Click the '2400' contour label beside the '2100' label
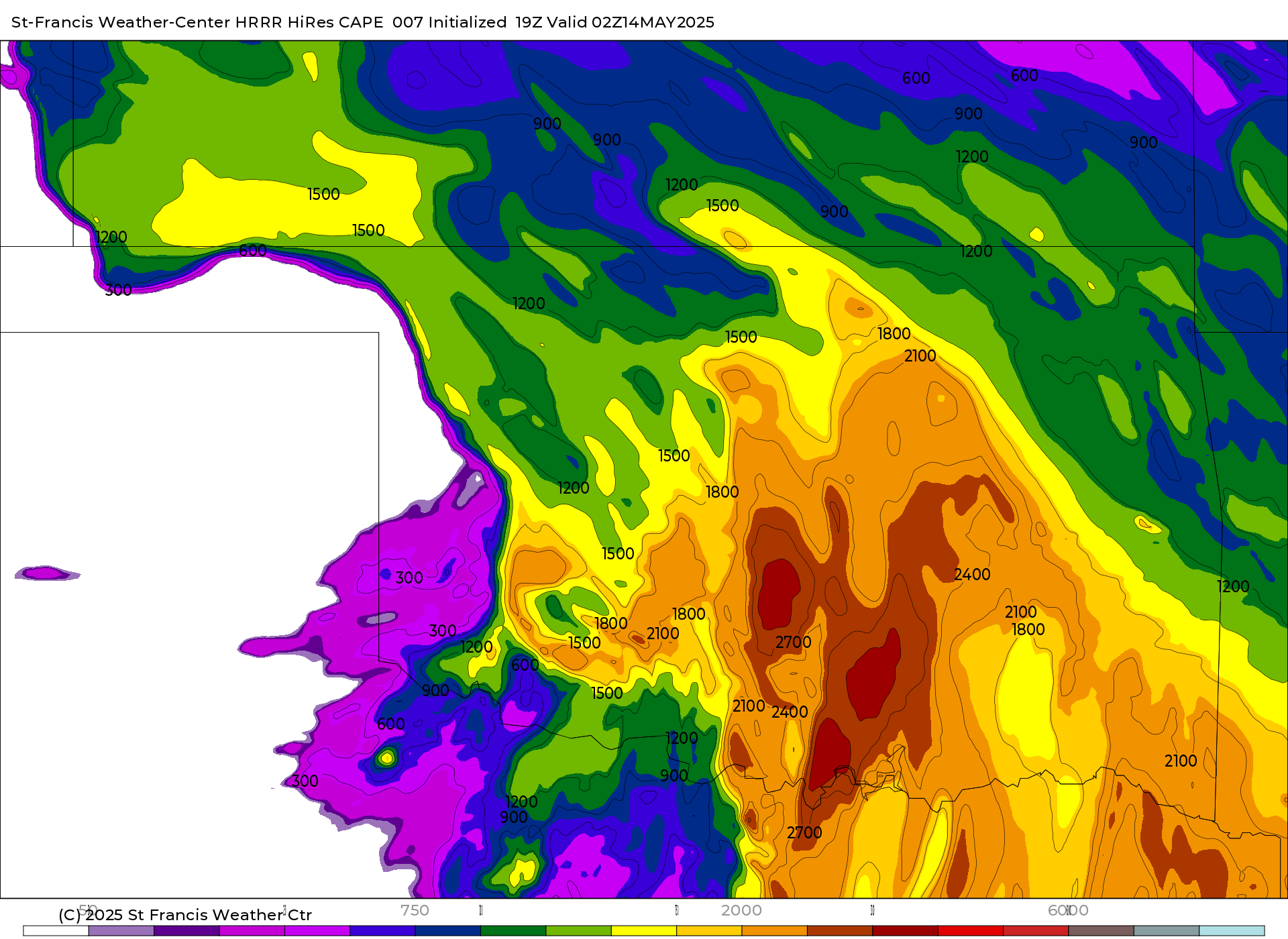 click(790, 712)
